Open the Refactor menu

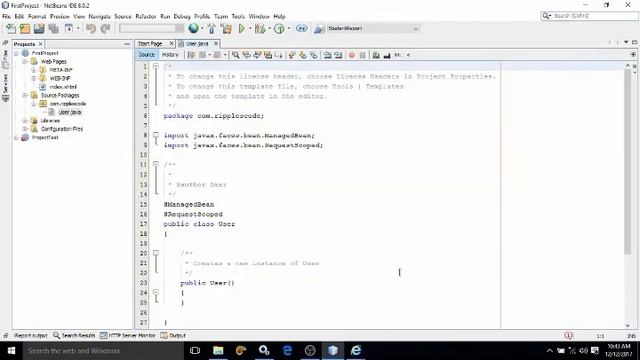pyautogui.click(x=146, y=16)
